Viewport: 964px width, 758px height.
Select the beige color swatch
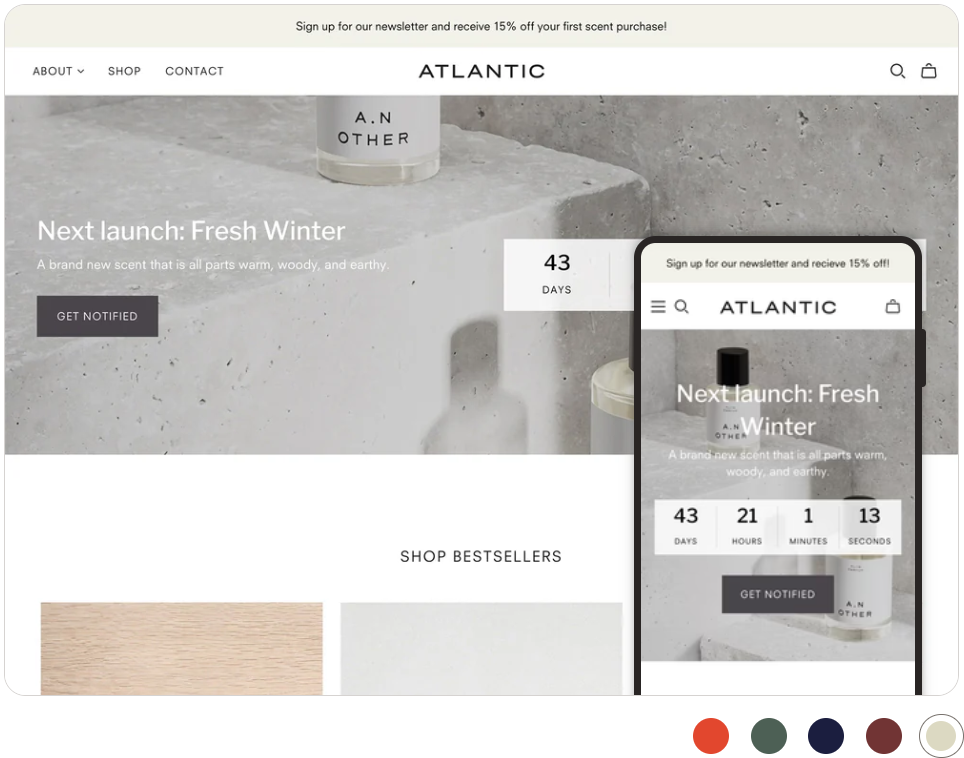coord(941,736)
